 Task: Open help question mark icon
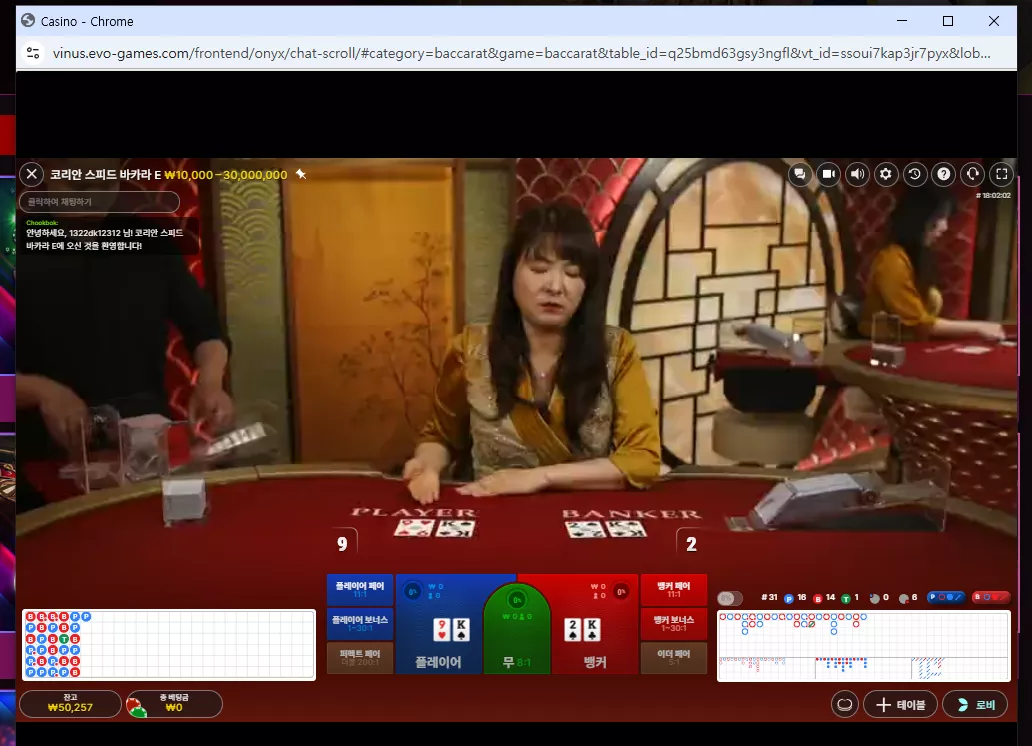[944, 174]
